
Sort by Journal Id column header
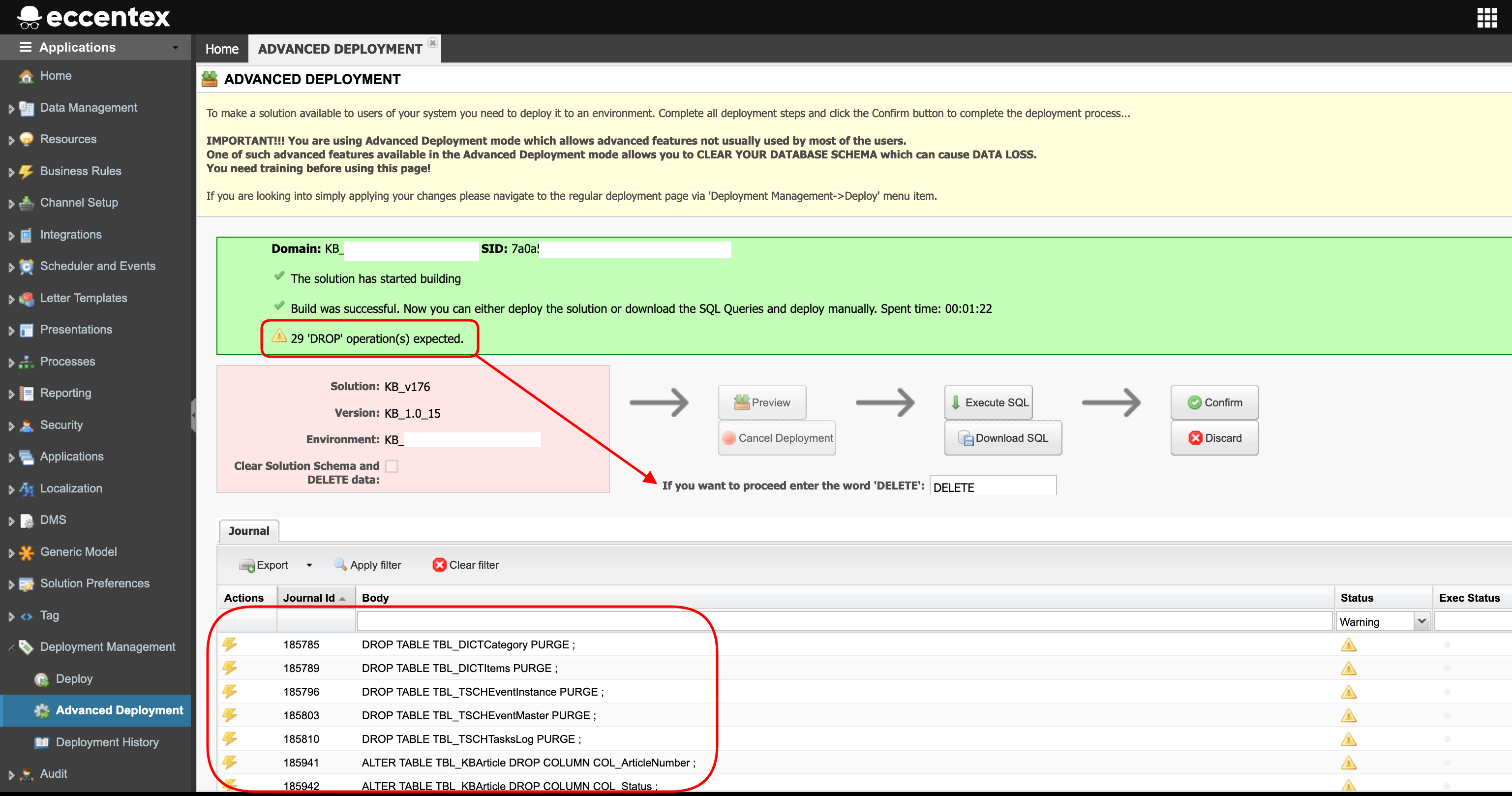pos(316,598)
